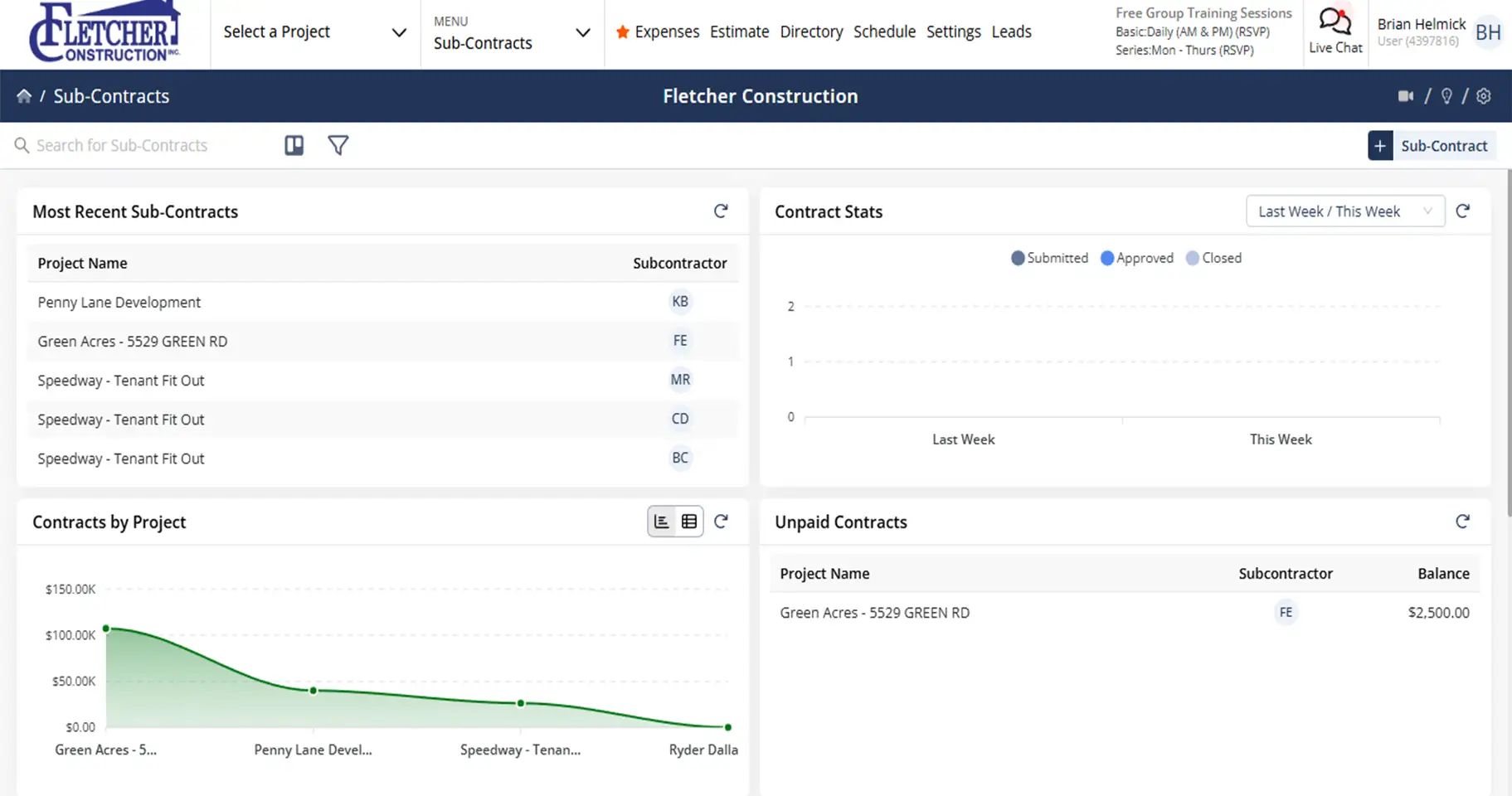
Task: Open the gear settings icon in header
Action: click(x=1484, y=96)
